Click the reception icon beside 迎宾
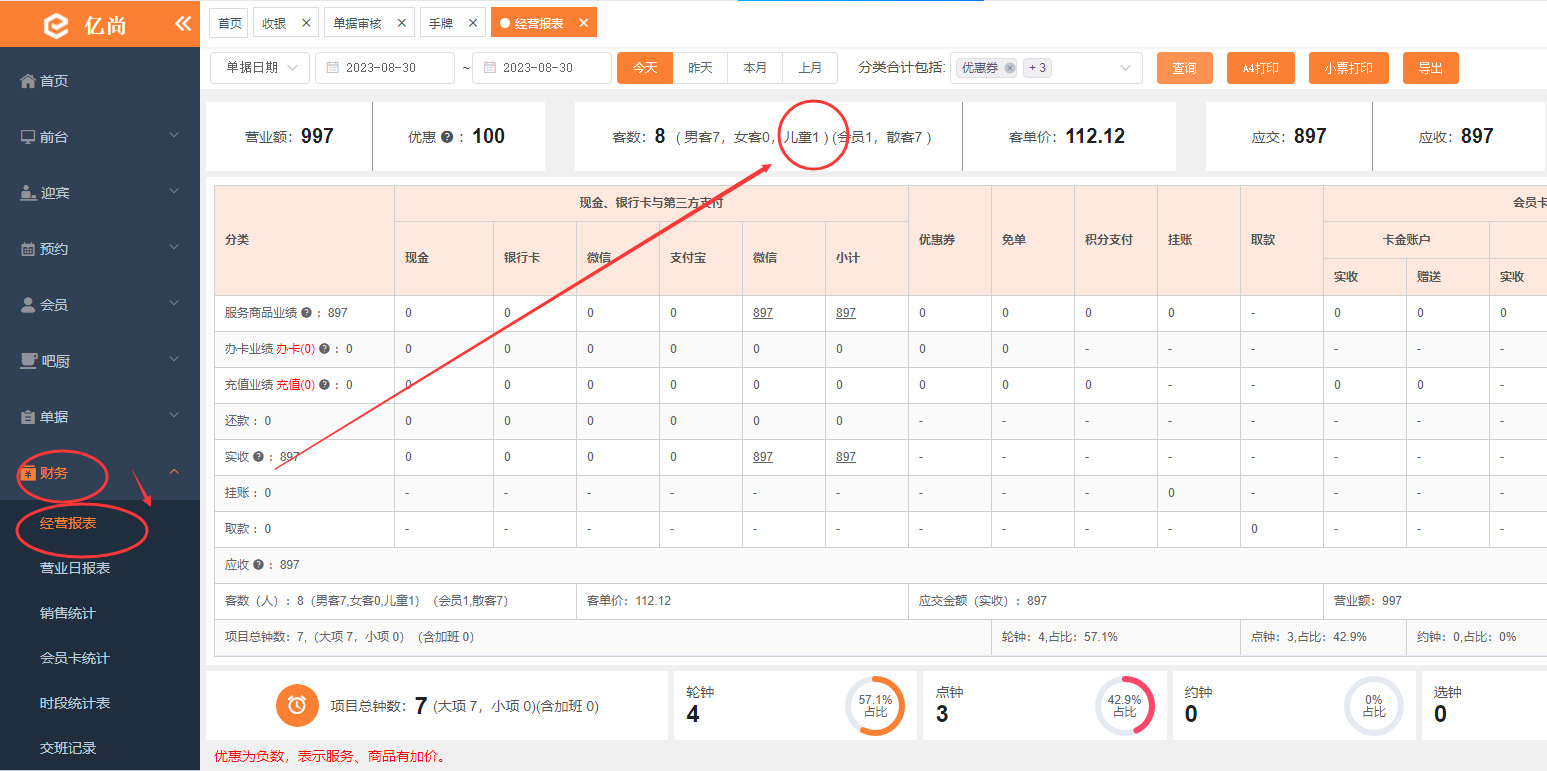Screen dimensions: 1547x771 coord(28,193)
